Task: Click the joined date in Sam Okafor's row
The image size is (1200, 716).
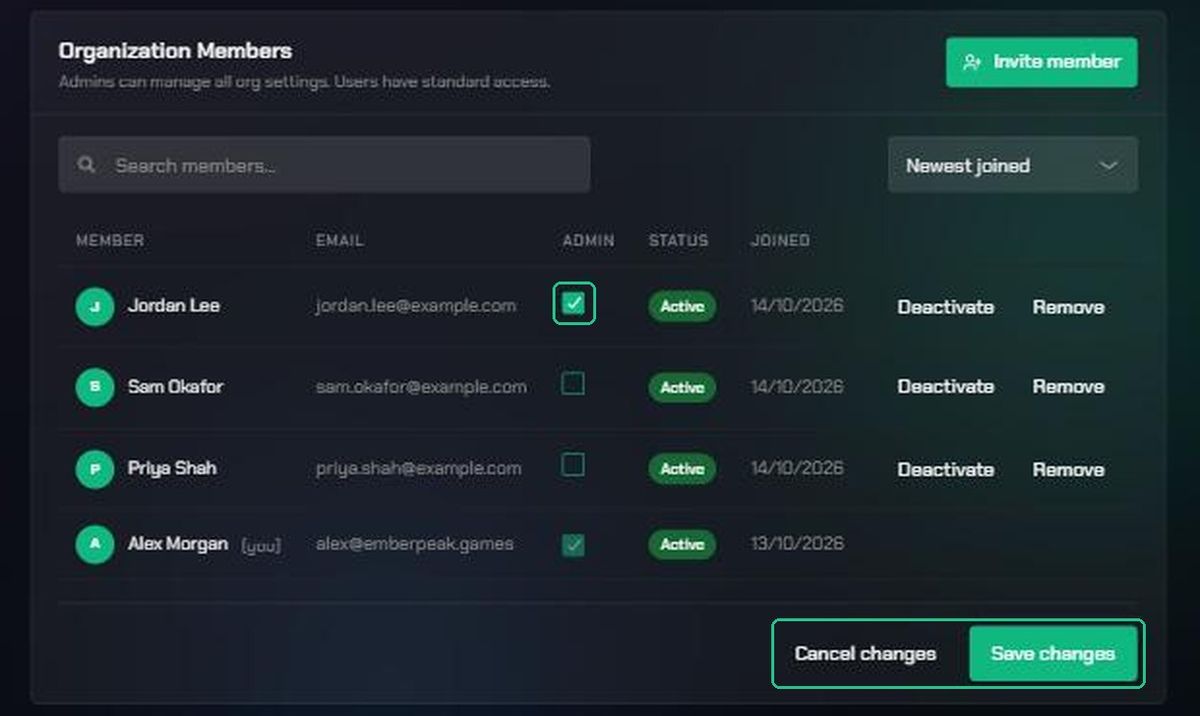Action: pos(797,387)
